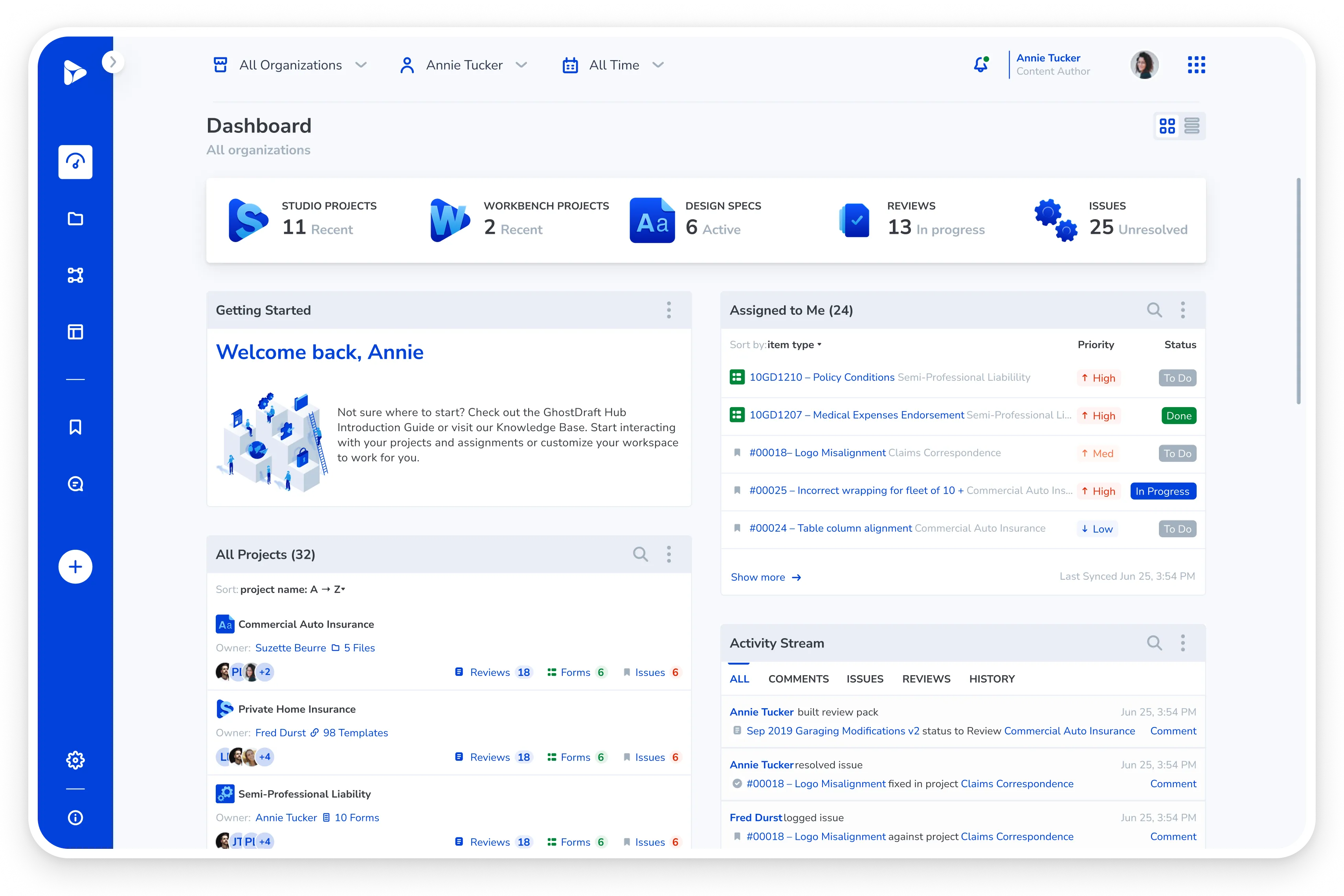Open the All Organizations dropdown

click(290, 65)
